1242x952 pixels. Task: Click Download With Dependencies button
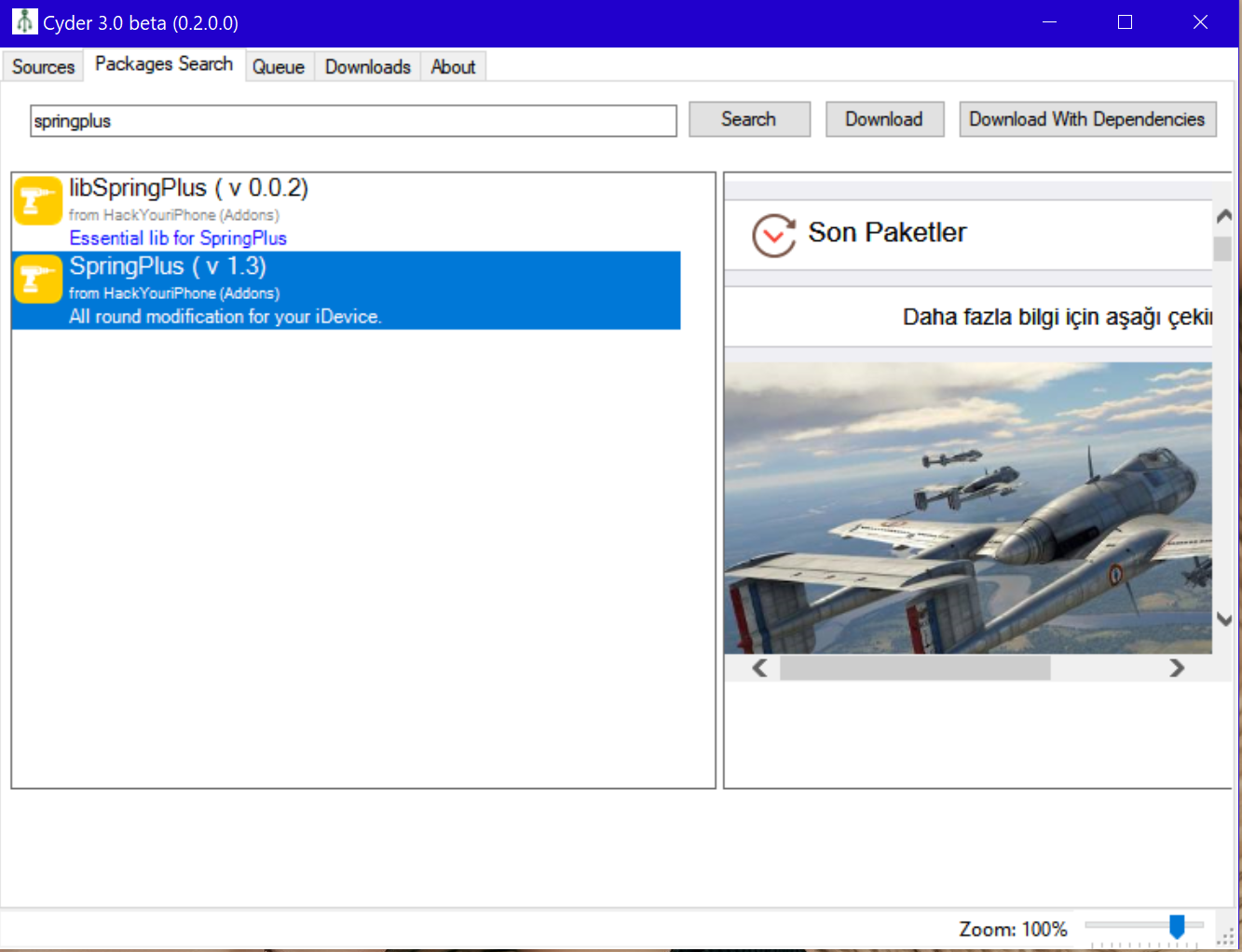tap(1087, 119)
